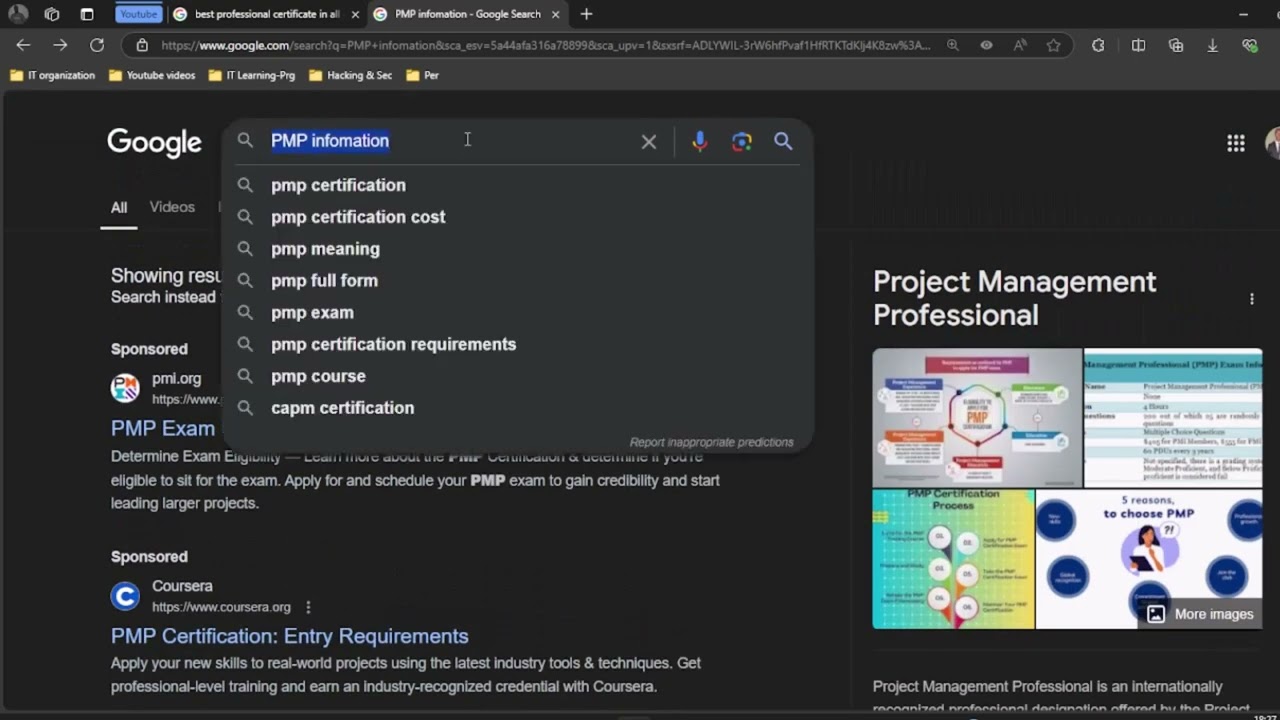Open the zoom magnifier icon in the address bar

953,45
